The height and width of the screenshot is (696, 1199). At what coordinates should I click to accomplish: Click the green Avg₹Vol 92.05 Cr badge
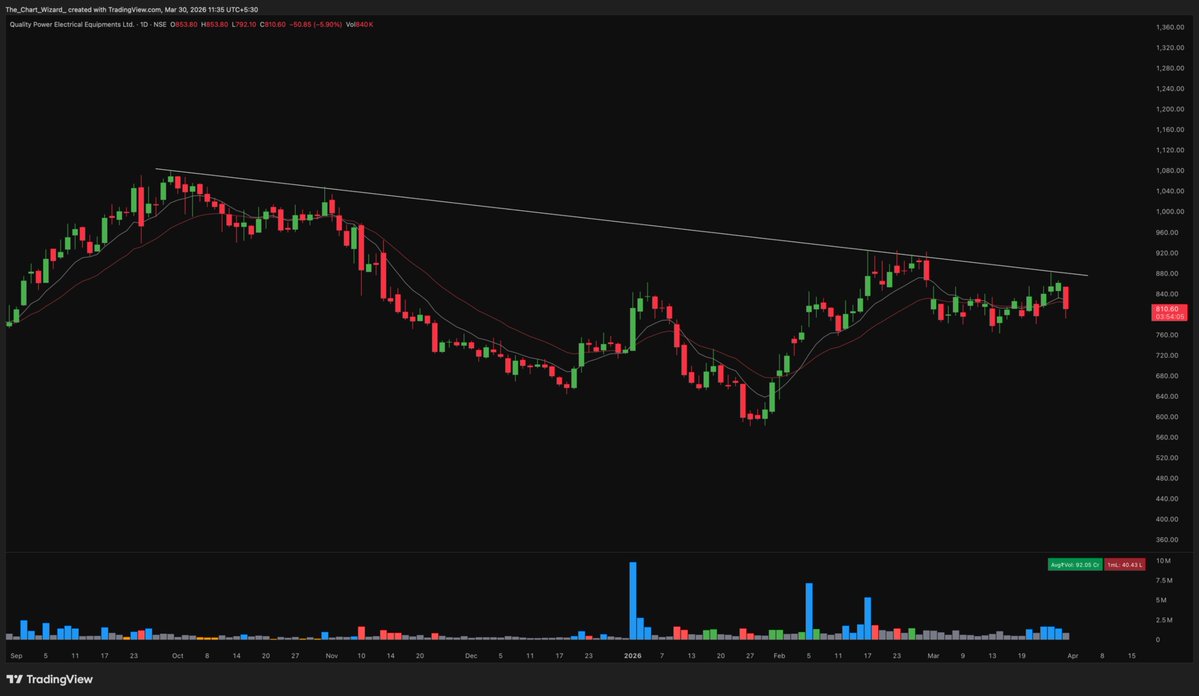pos(1074,564)
